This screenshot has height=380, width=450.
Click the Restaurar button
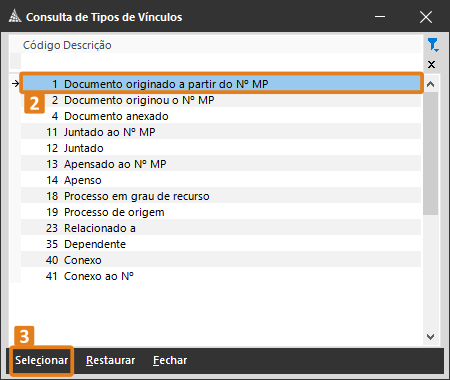(110, 360)
